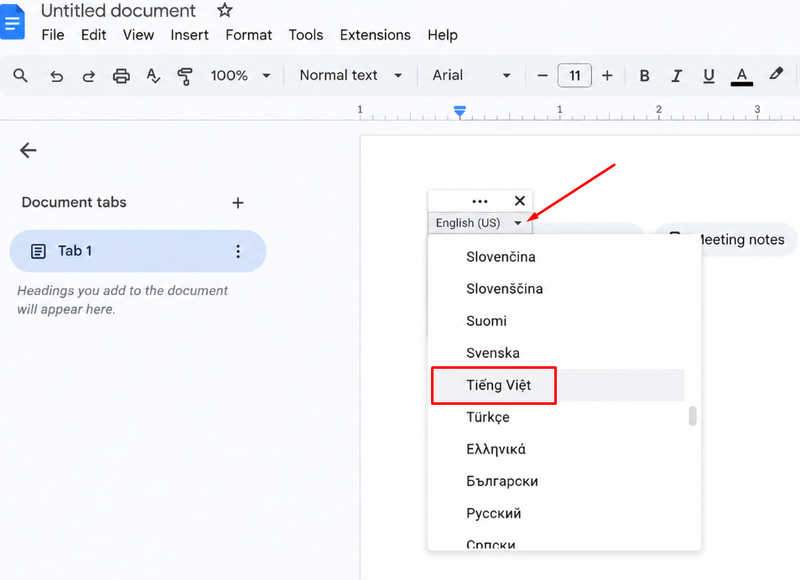This screenshot has width=800, height=580.
Task: Open the Edit menu
Action: click(93, 35)
